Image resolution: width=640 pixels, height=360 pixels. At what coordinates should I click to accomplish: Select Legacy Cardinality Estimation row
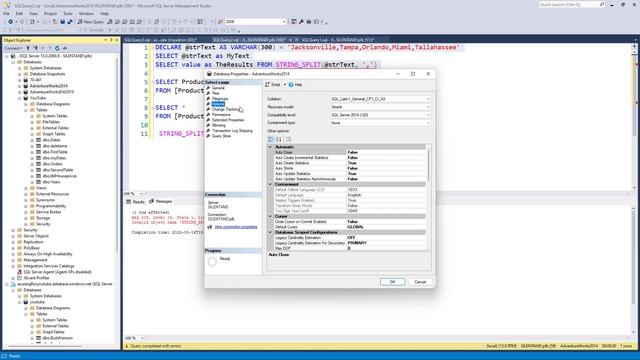coord(350,238)
